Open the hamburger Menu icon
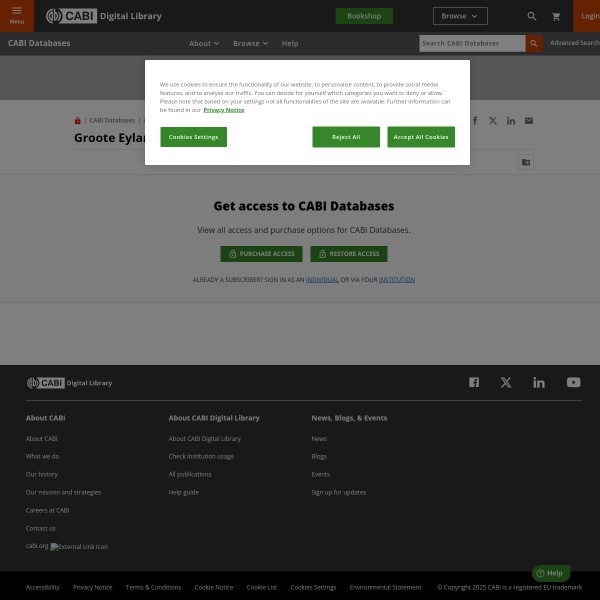The image size is (600, 600). click(17, 14)
